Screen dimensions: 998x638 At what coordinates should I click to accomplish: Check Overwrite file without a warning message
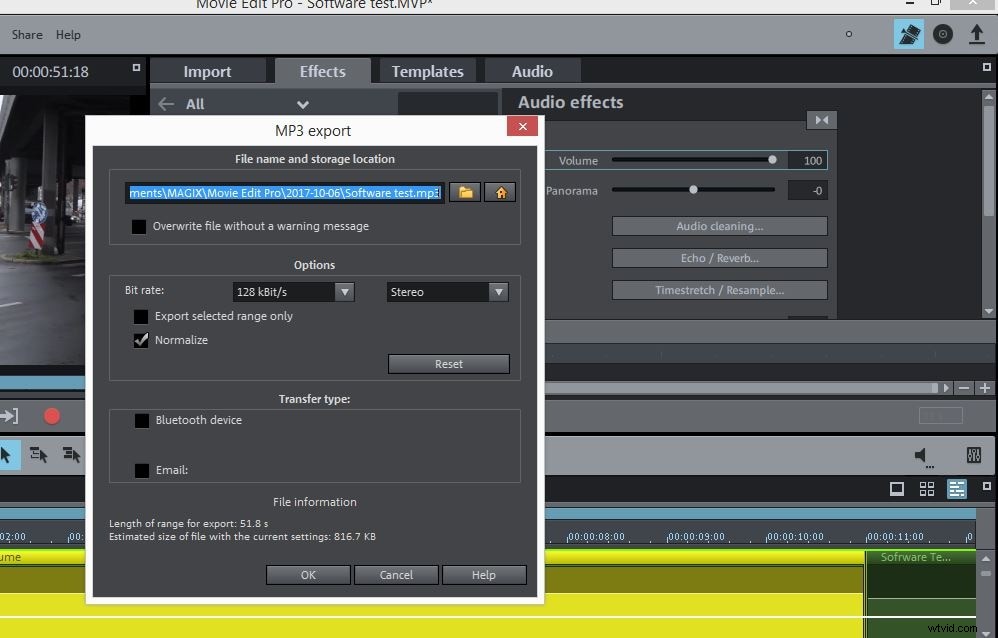click(139, 226)
